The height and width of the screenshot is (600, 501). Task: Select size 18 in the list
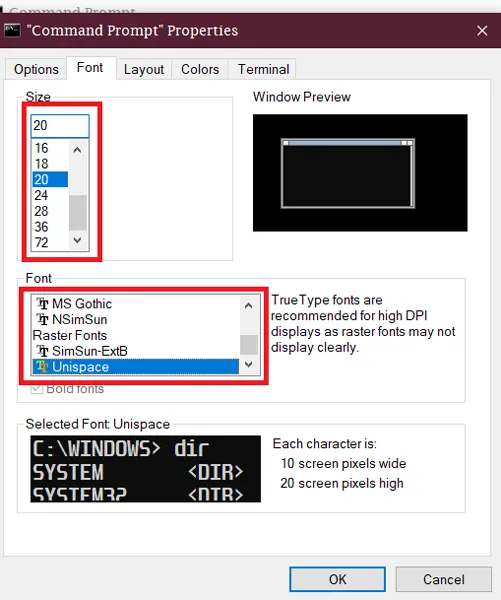50,164
